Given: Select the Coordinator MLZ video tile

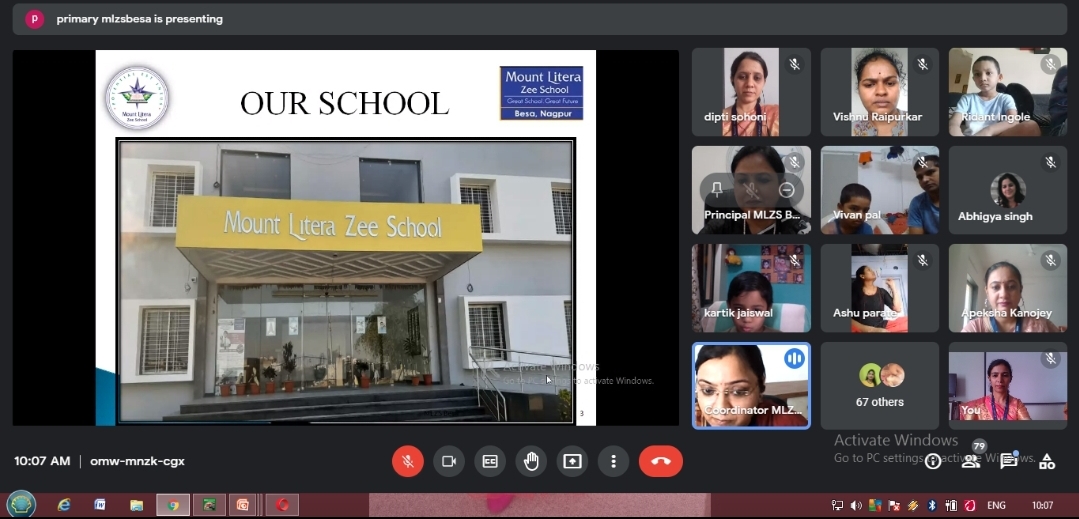Looking at the screenshot, I should click(751, 386).
